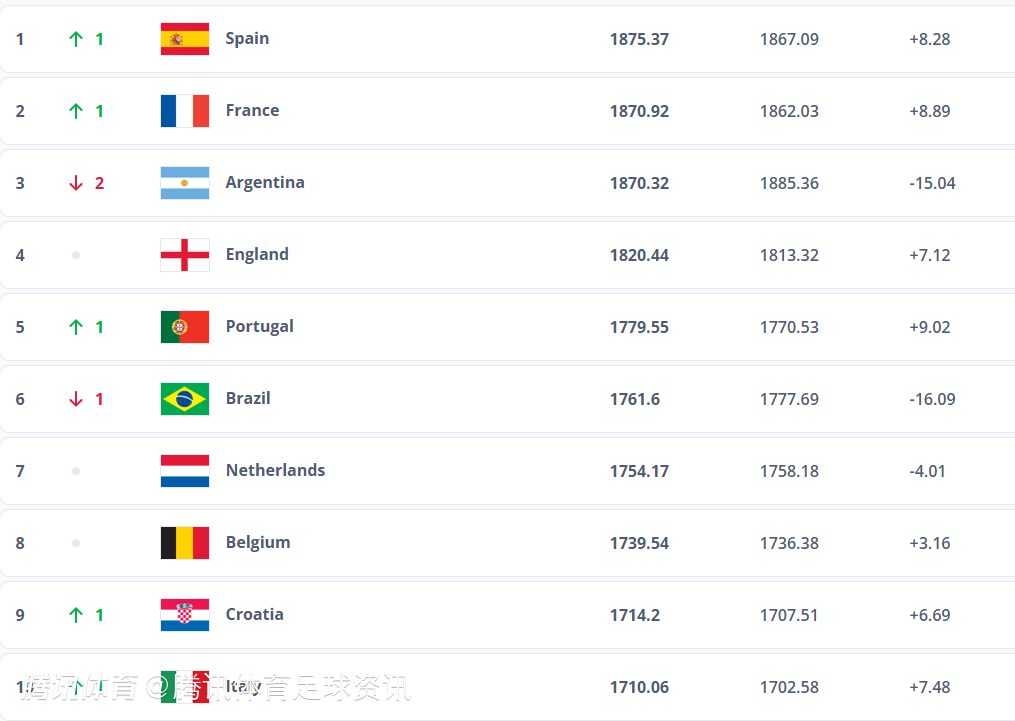Click the Spain flag icon

[x=185, y=39]
